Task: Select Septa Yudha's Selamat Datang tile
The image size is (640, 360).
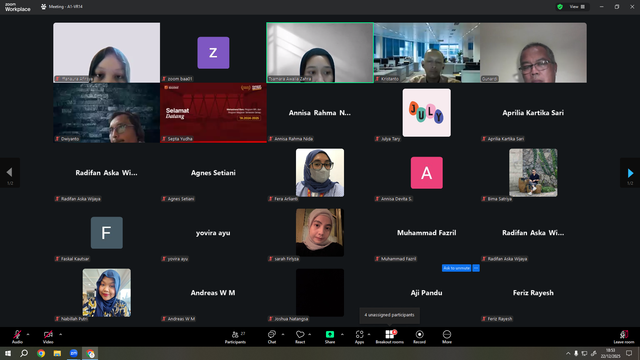Action: (213, 113)
